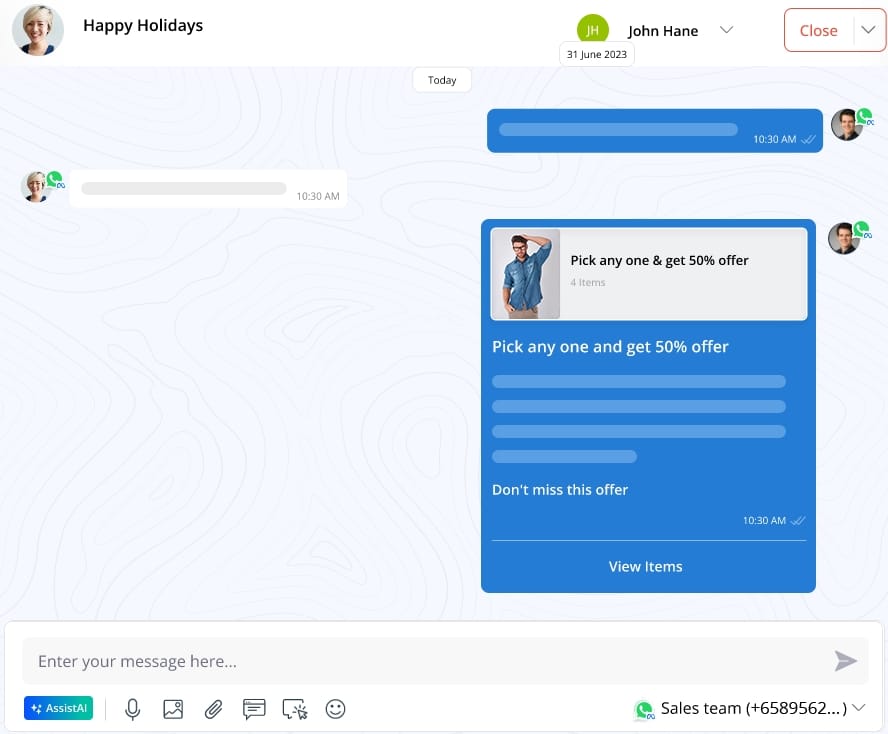
Task: Click the AssistAI button
Action: click(x=58, y=708)
